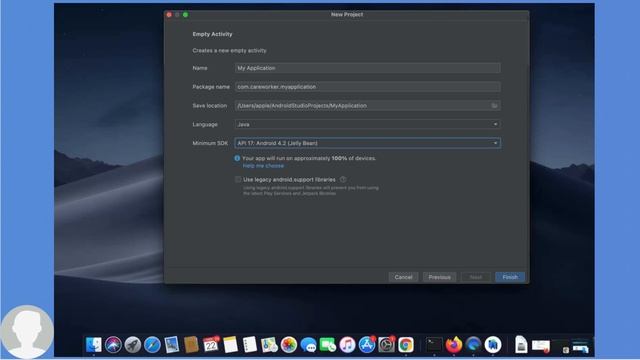Screen dimensions: 640x360
Task: Click the Finish button
Action: 510,277
